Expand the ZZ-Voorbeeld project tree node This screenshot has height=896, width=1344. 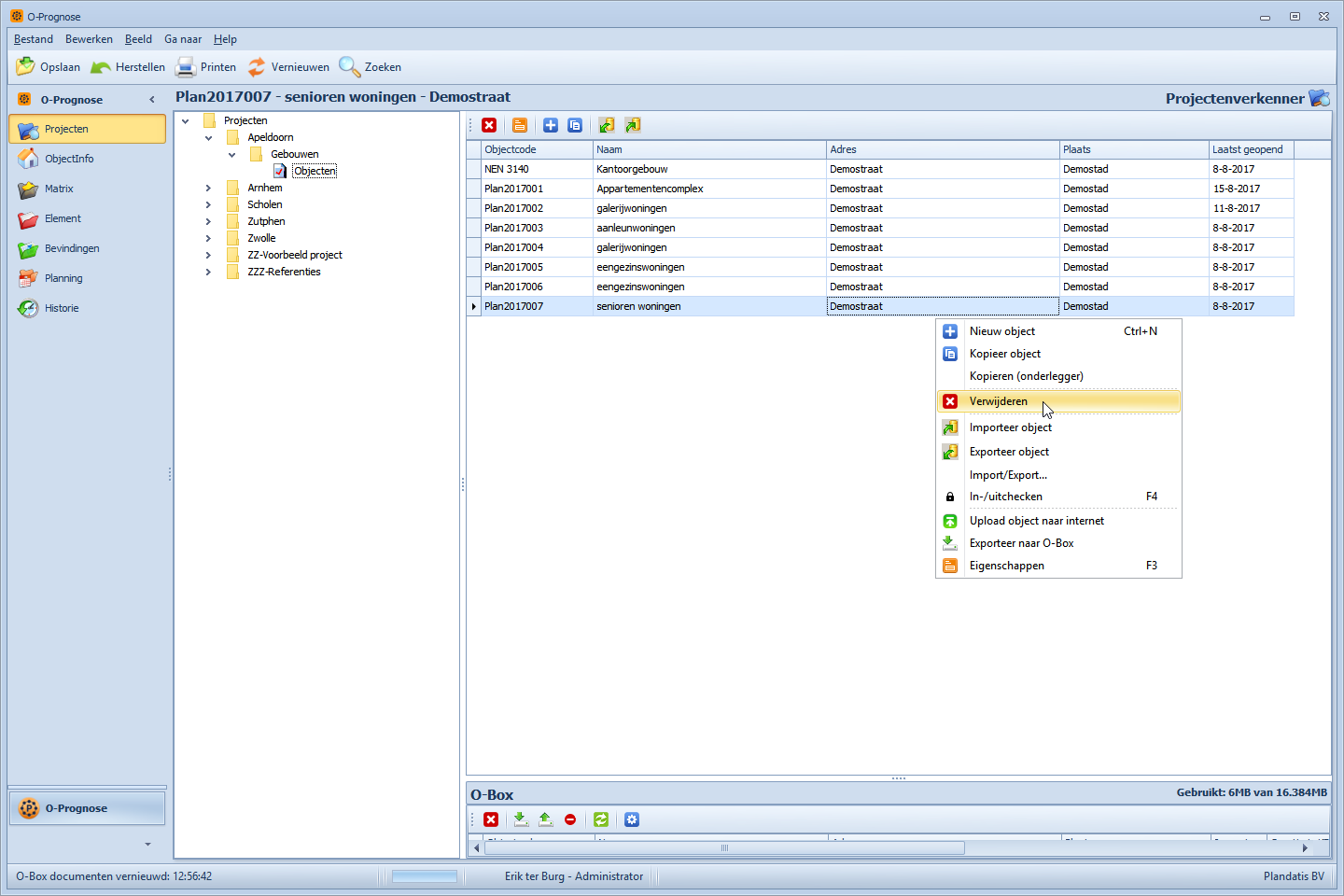coord(208,255)
